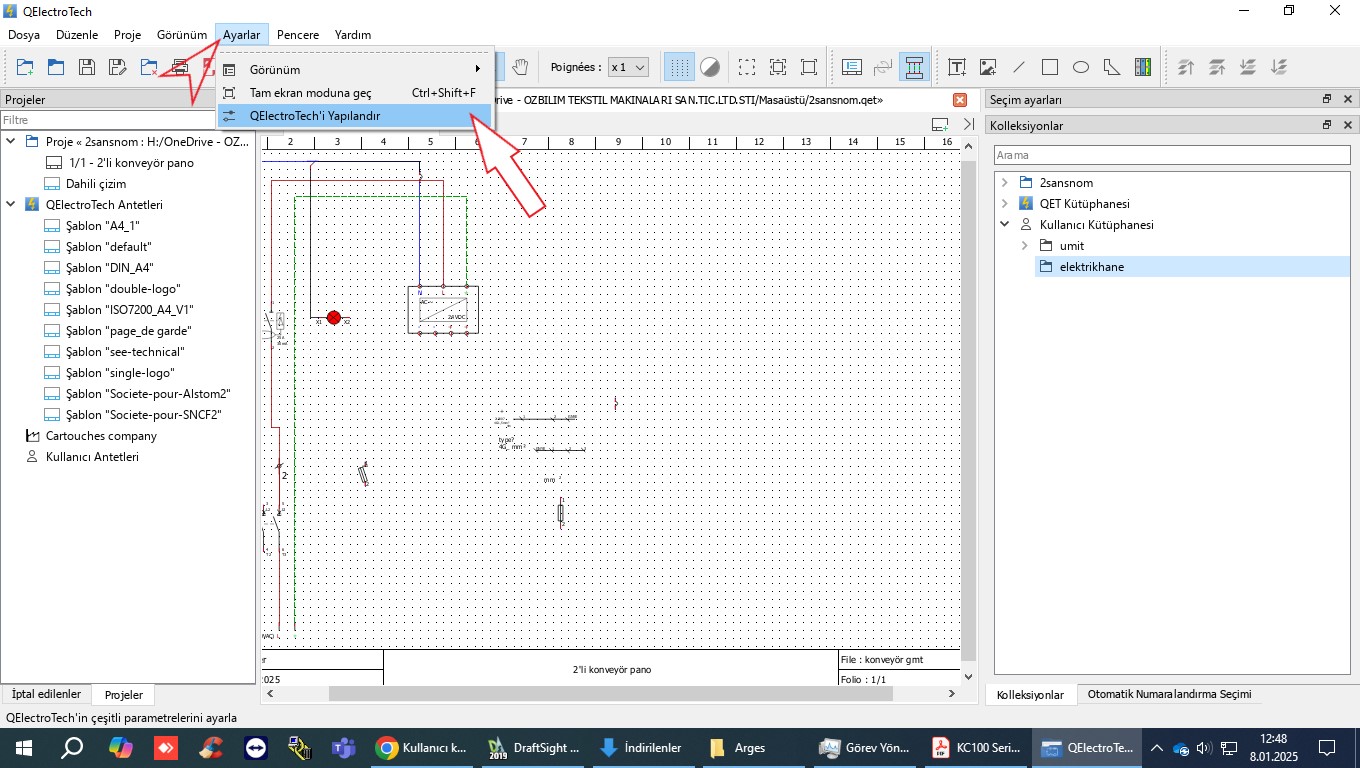Screen dimensions: 1360x768
Task: Click the new project toolbar icon
Action: pos(25,67)
